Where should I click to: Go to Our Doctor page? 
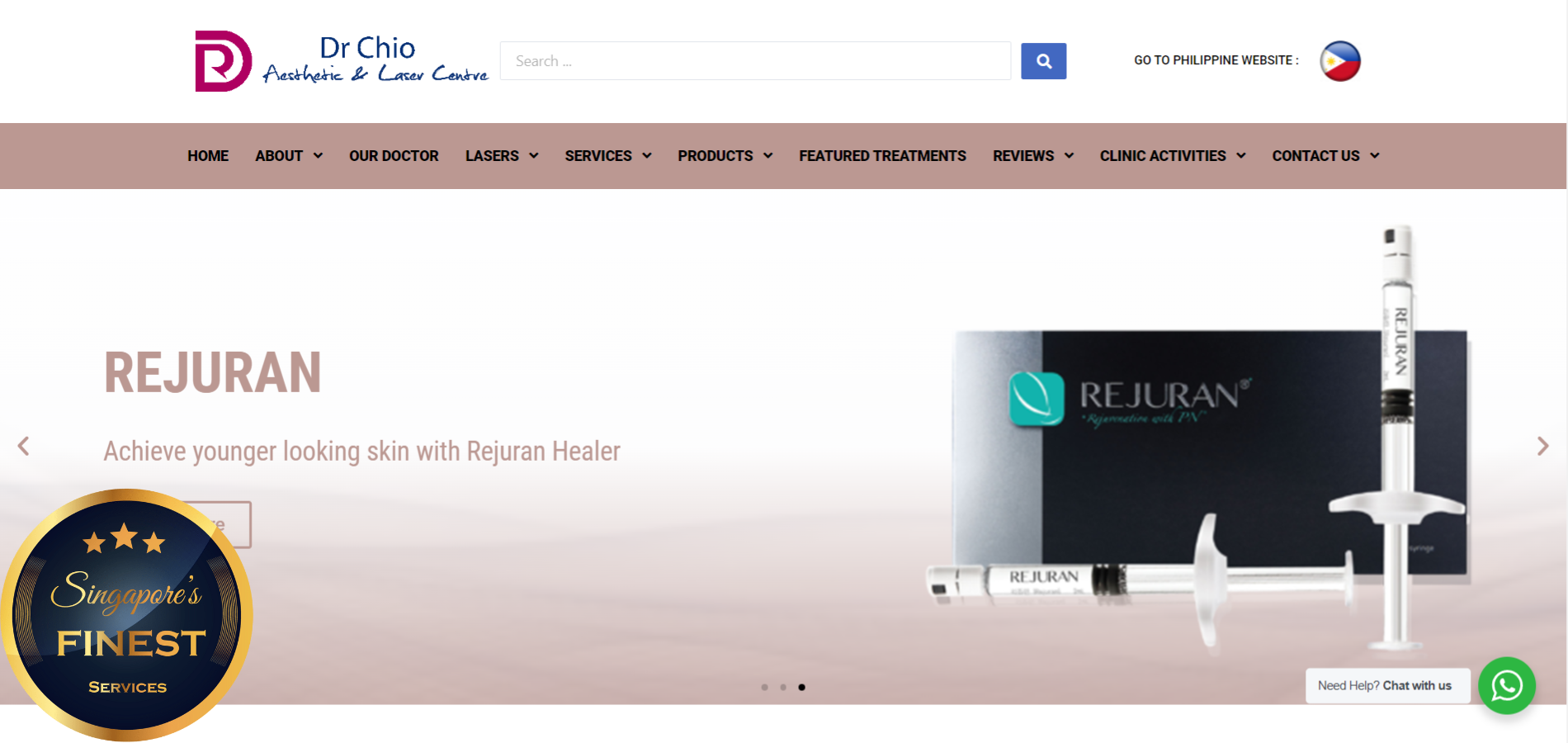point(394,156)
